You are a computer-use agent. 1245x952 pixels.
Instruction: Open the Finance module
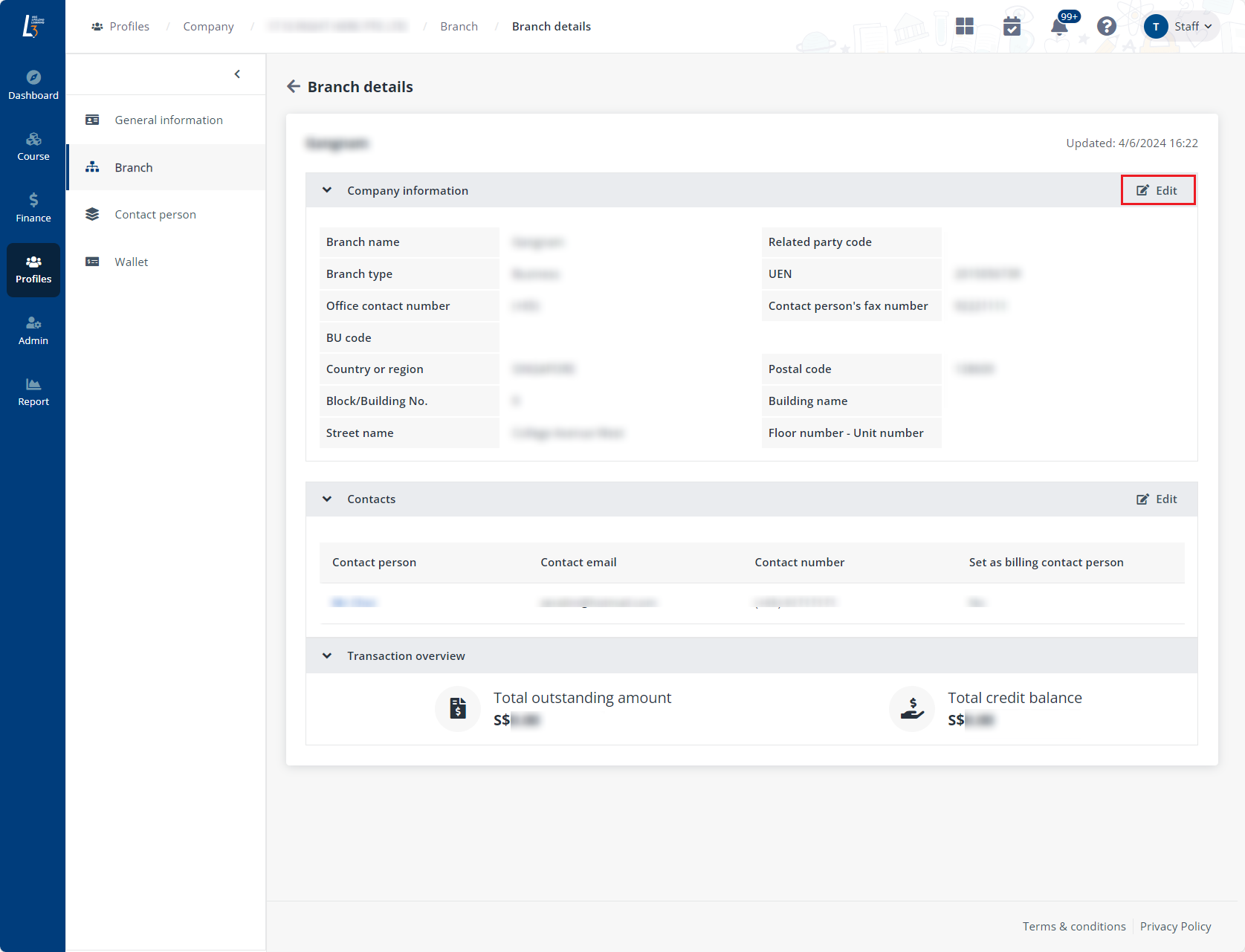coord(33,208)
